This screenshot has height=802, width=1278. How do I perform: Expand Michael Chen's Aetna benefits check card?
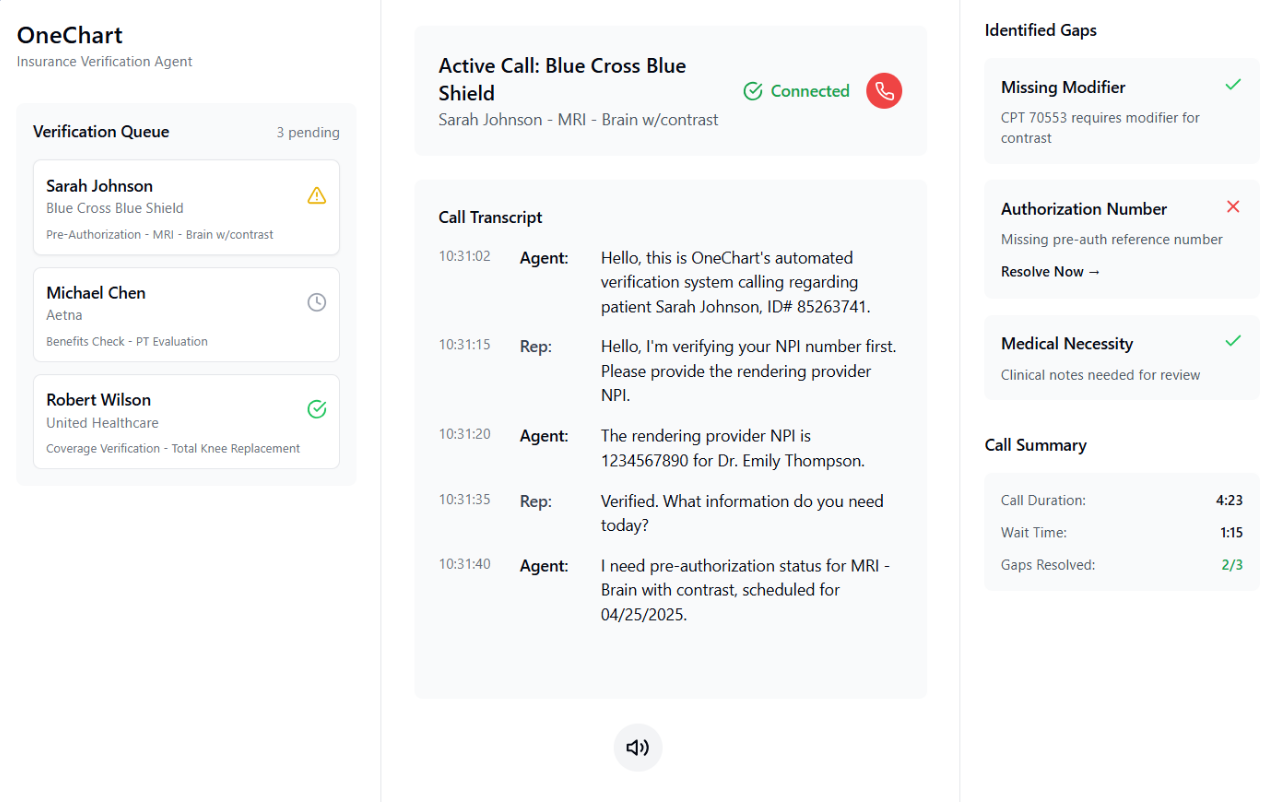click(x=186, y=315)
